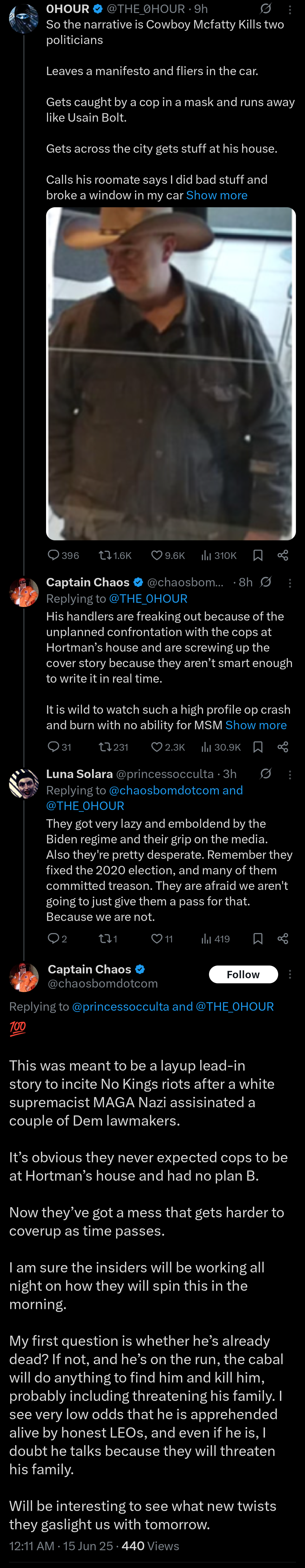Viewport: 305px width, 1568px height.
Task: View analytics of 0HOUR's post 310K views
Action: point(219,555)
